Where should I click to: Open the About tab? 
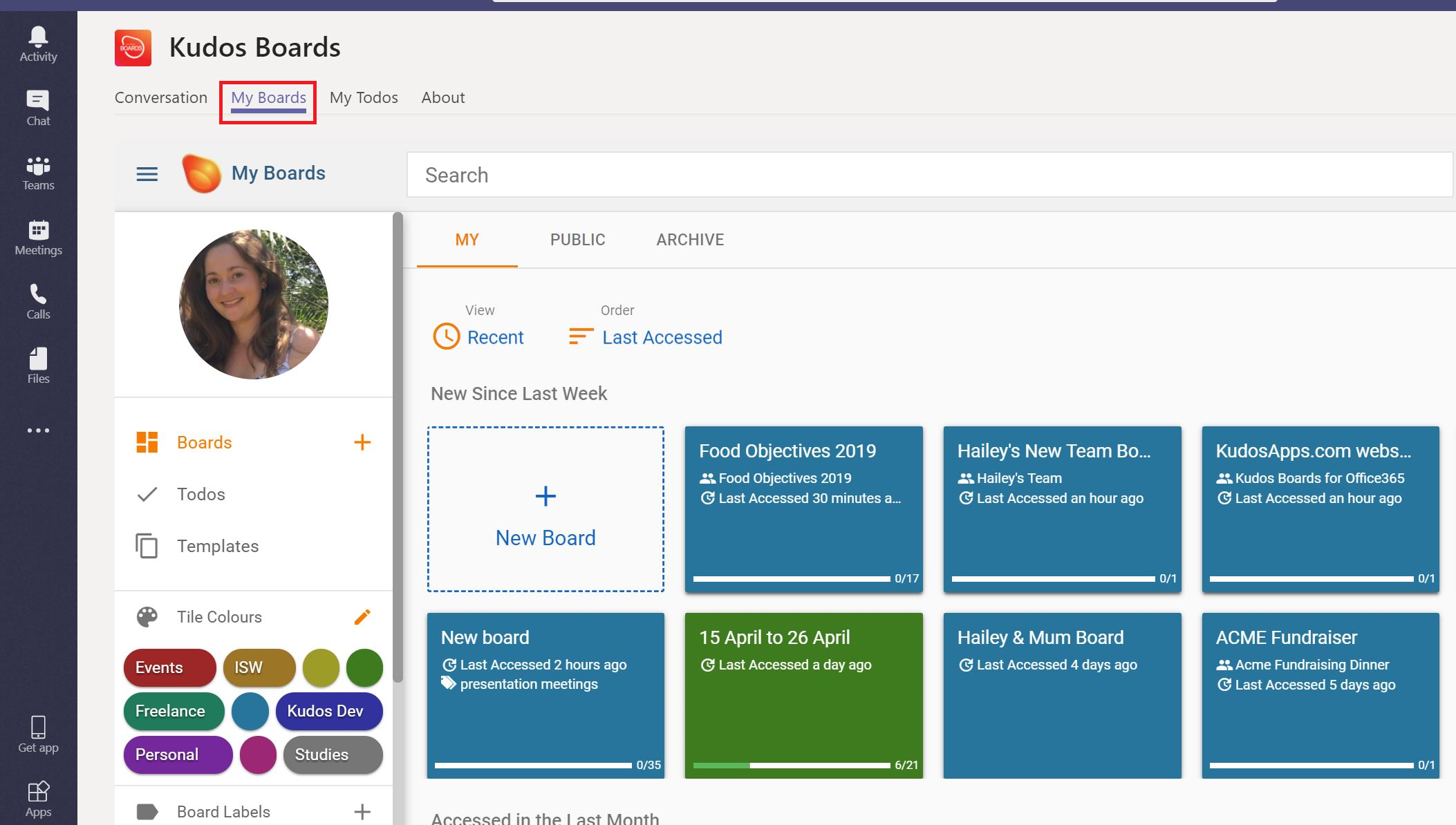(443, 97)
